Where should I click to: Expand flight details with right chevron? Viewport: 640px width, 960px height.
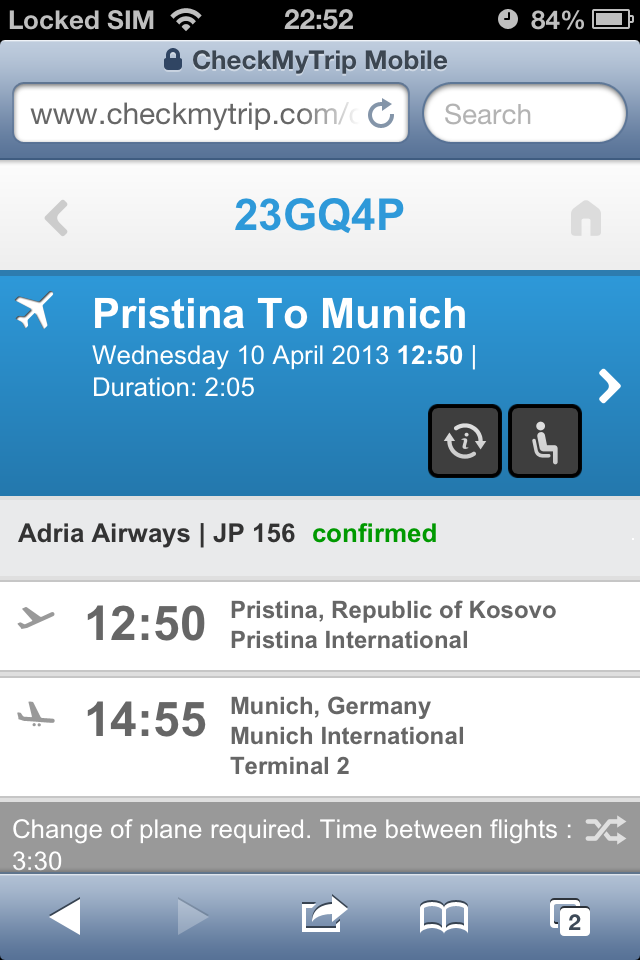(610, 386)
